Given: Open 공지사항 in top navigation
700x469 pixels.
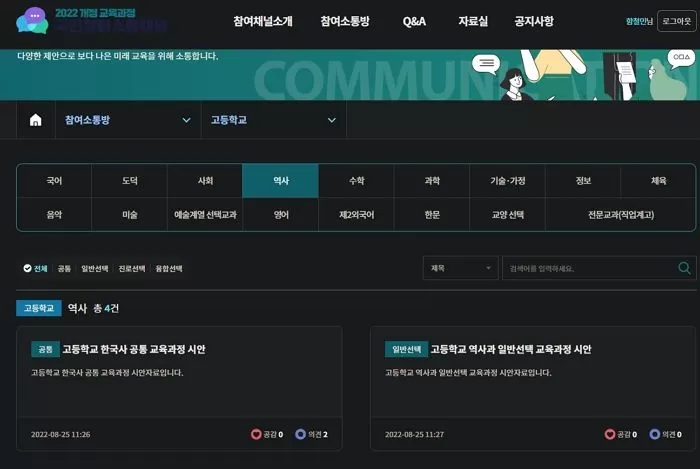Looking at the screenshot, I should point(534,21).
